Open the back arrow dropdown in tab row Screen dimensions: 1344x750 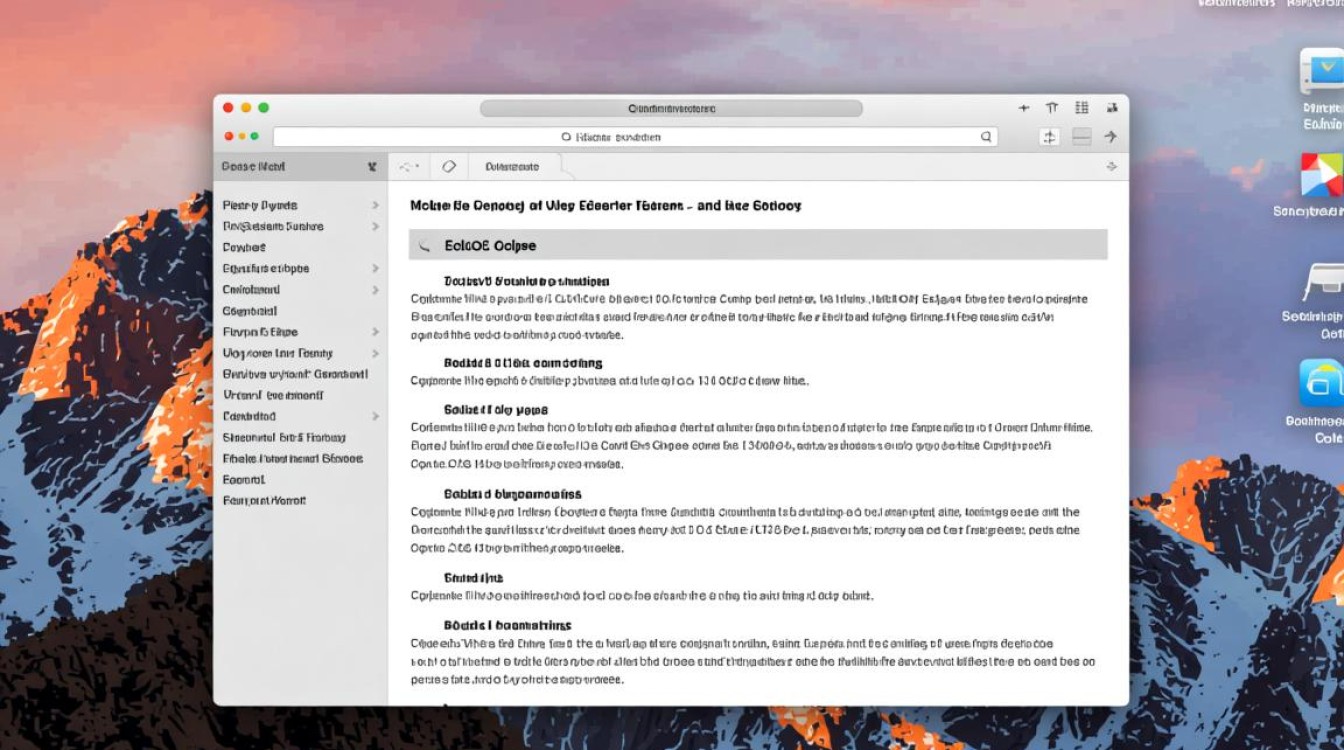(x=409, y=167)
